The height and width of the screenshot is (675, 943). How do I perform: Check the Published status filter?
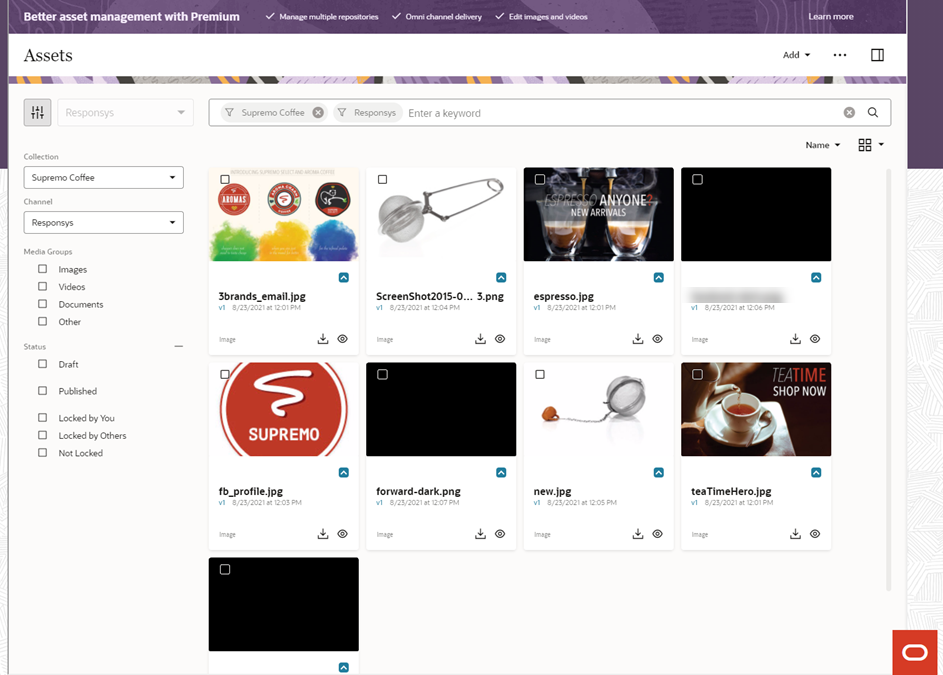tap(43, 390)
